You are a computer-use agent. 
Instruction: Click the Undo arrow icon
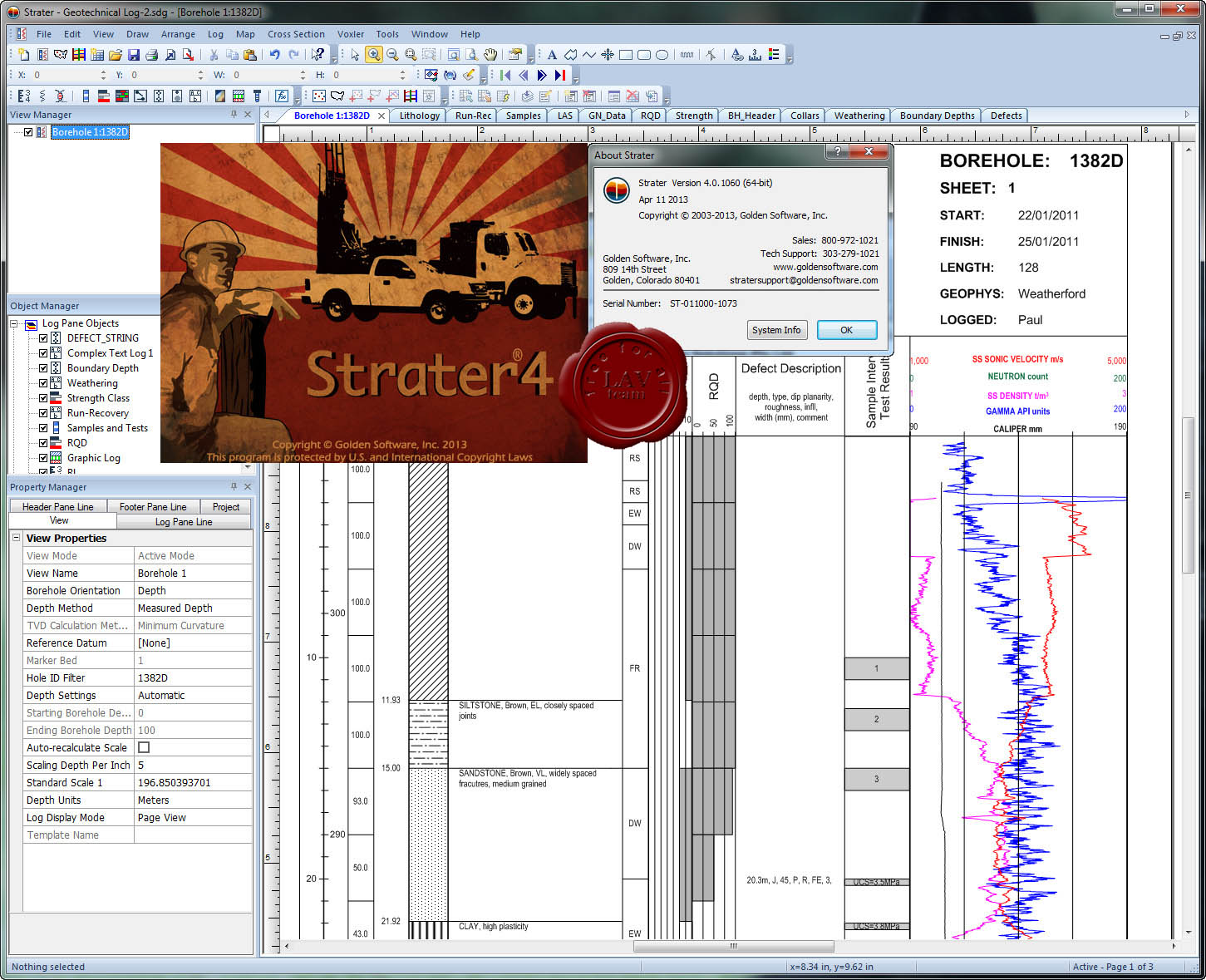(275, 55)
